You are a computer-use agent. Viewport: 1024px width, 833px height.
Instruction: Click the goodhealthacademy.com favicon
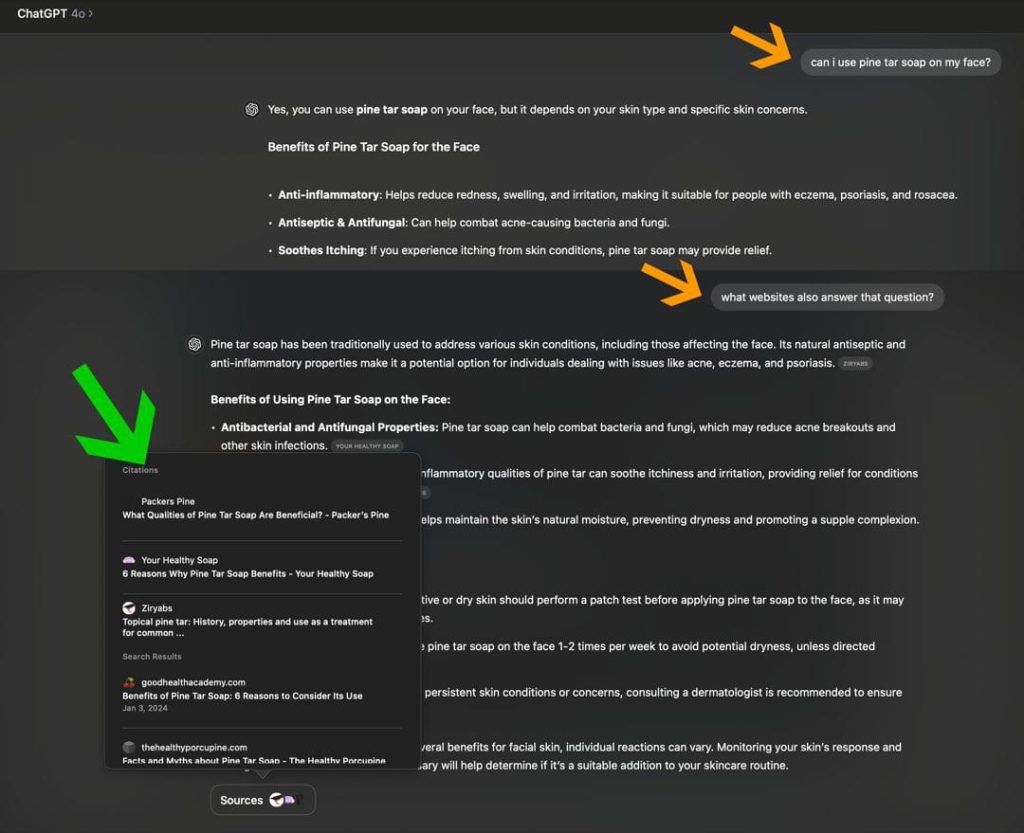click(x=129, y=682)
